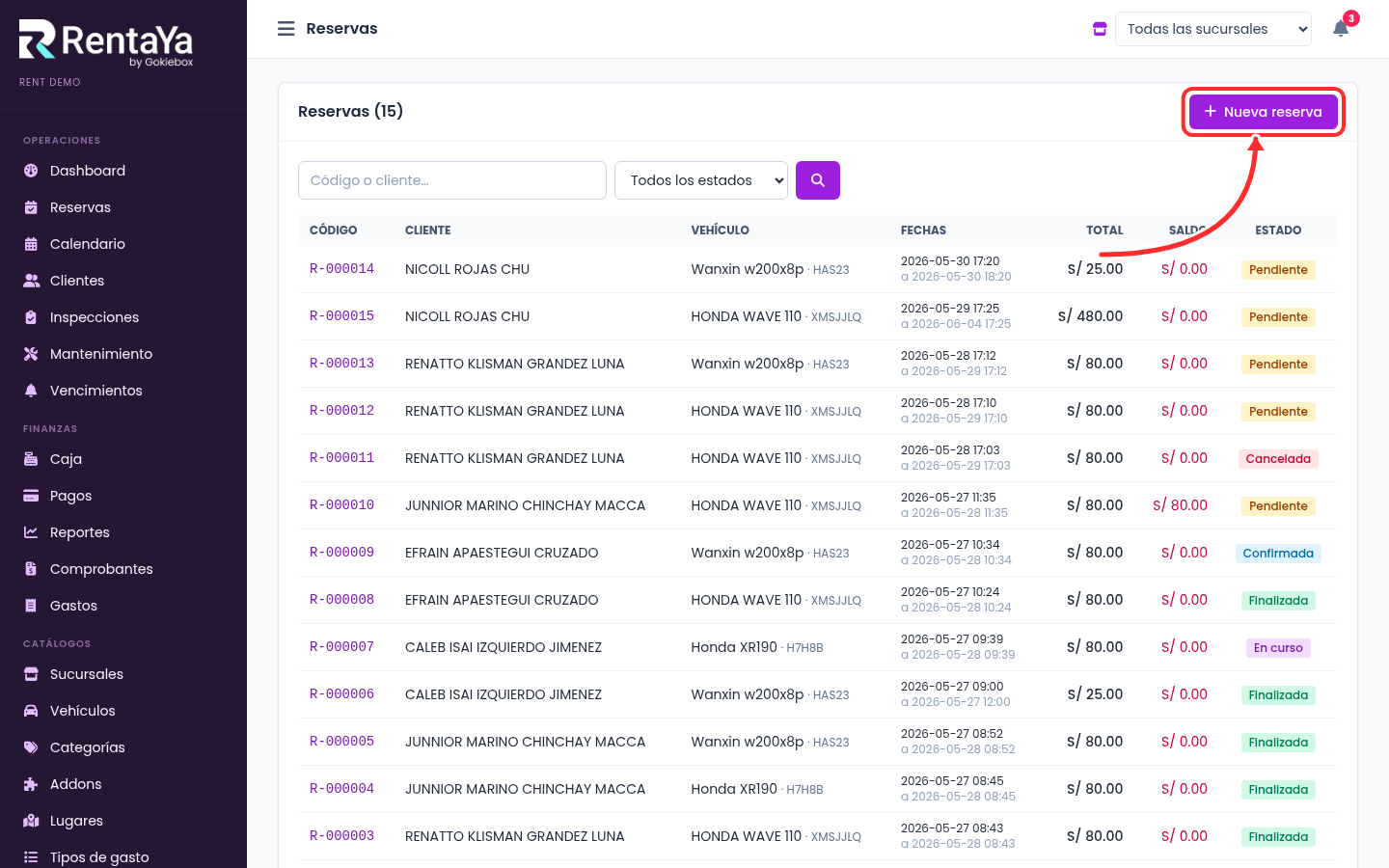Click the Categorías tags icon
The height and width of the screenshot is (868, 1389).
click(x=31, y=747)
